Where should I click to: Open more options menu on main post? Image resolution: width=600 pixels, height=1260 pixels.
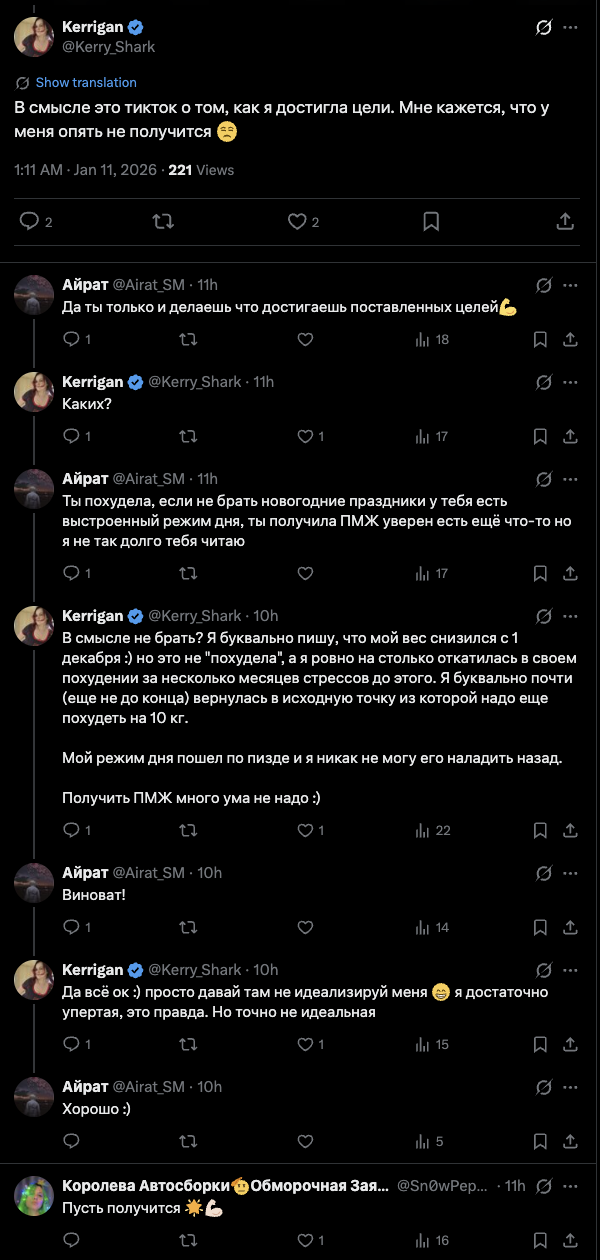pyautogui.click(x=570, y=28)
